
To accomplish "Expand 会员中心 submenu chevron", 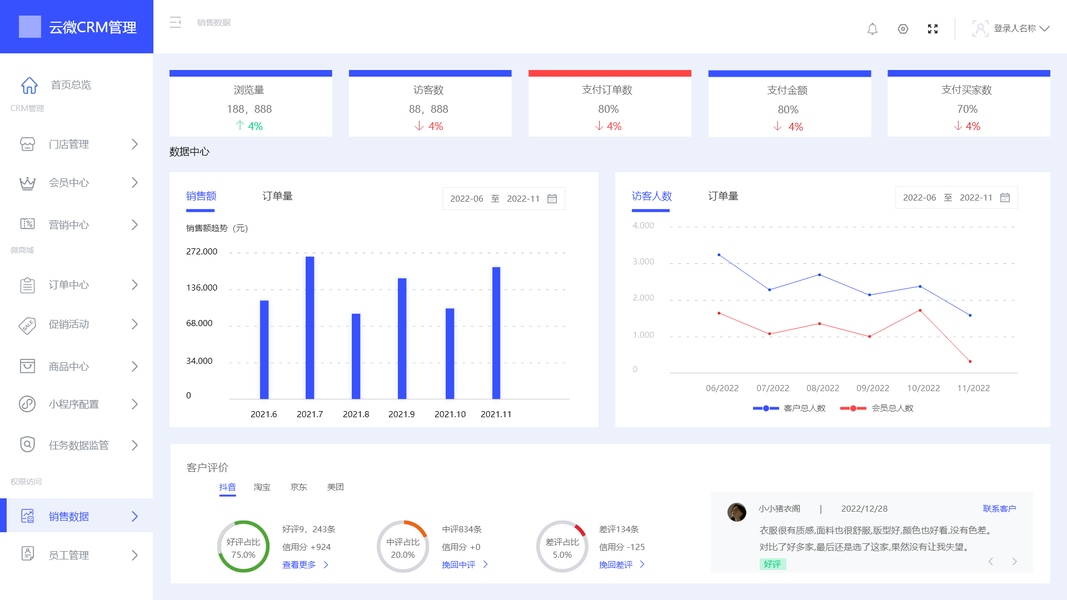I will pos(135,182).
